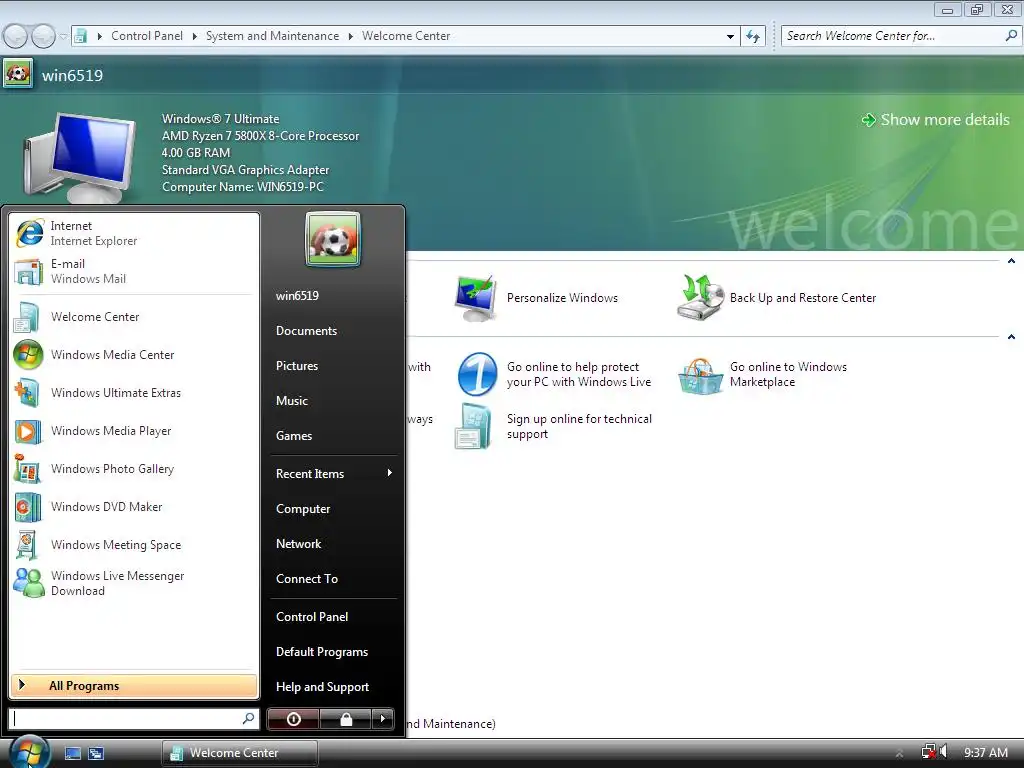The width and height of the screenshot is (1024, 768).
Task: Open Back Up and Restore Center icon
Action: coord(700,298)
